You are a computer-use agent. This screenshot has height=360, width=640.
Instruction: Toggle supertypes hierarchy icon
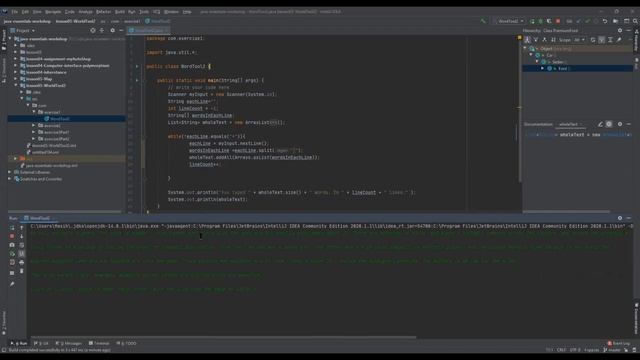(536, 40)
